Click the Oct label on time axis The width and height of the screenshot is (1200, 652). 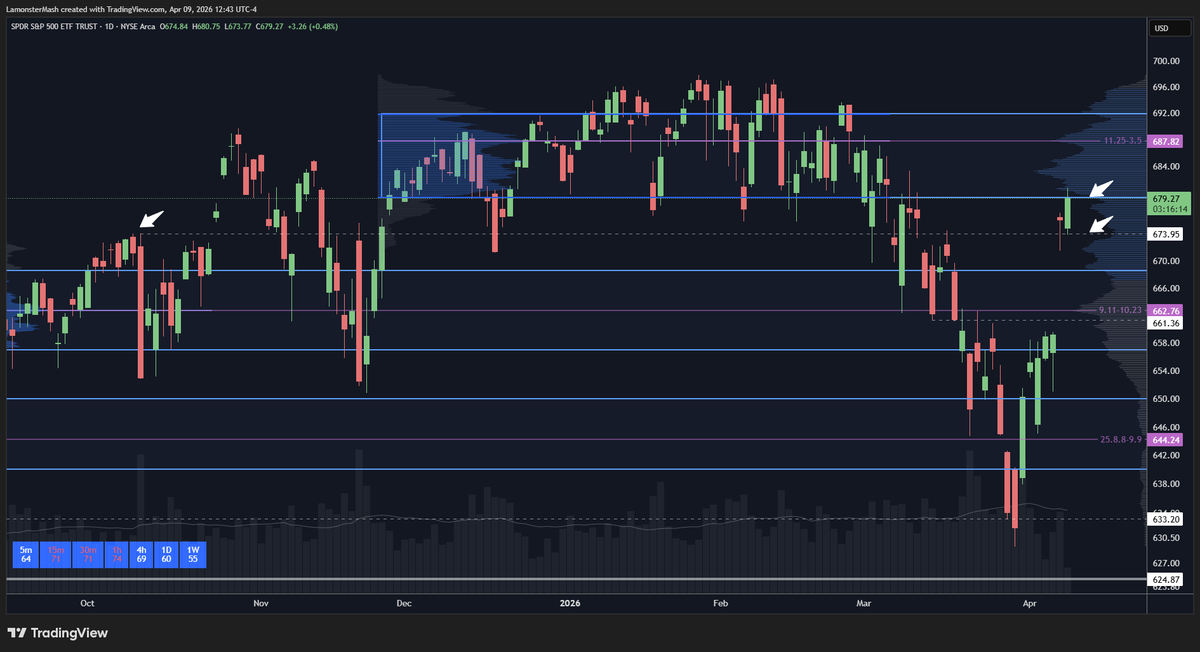coord(87,604)
